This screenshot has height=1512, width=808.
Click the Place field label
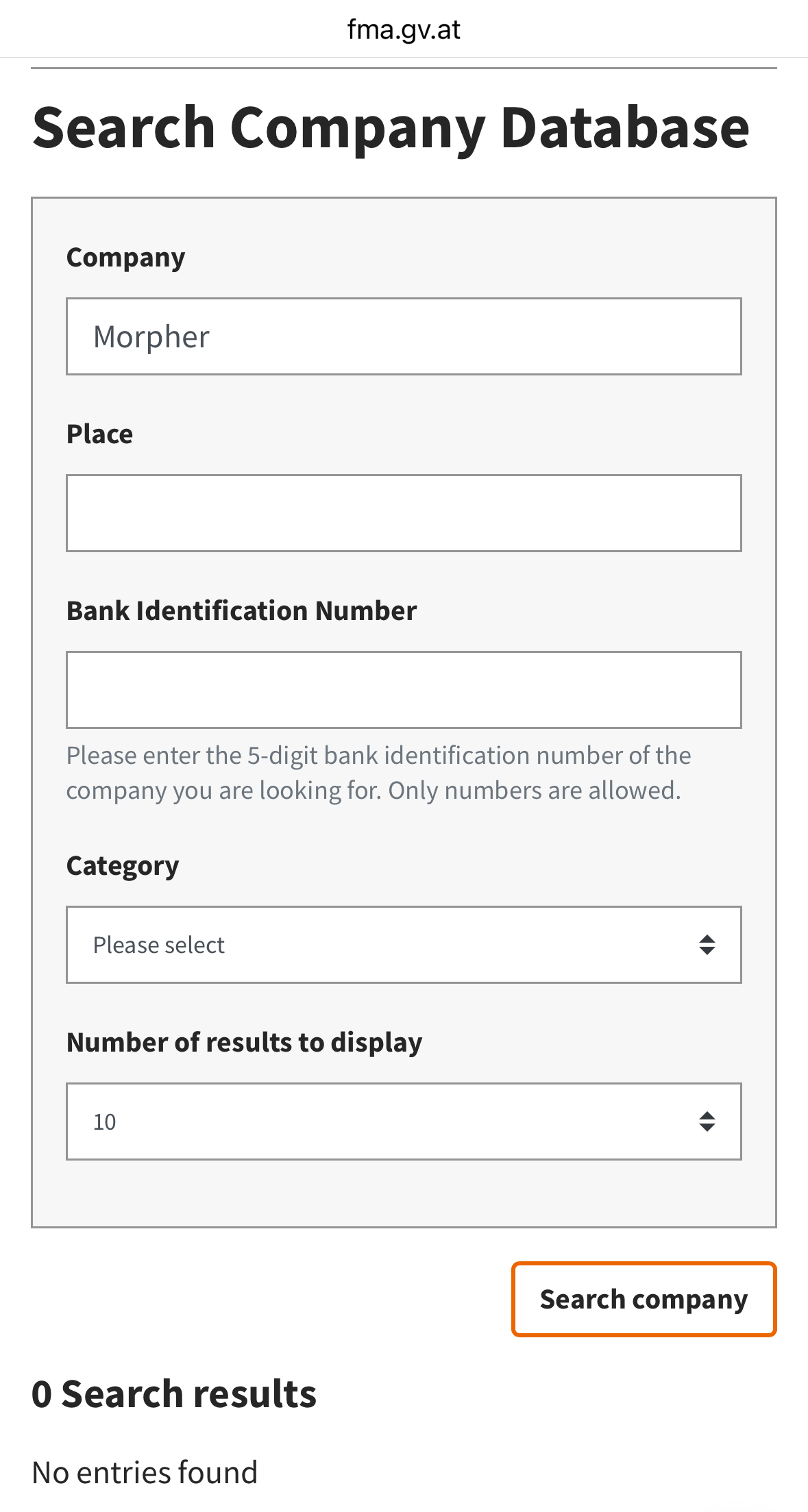(99, 434)
